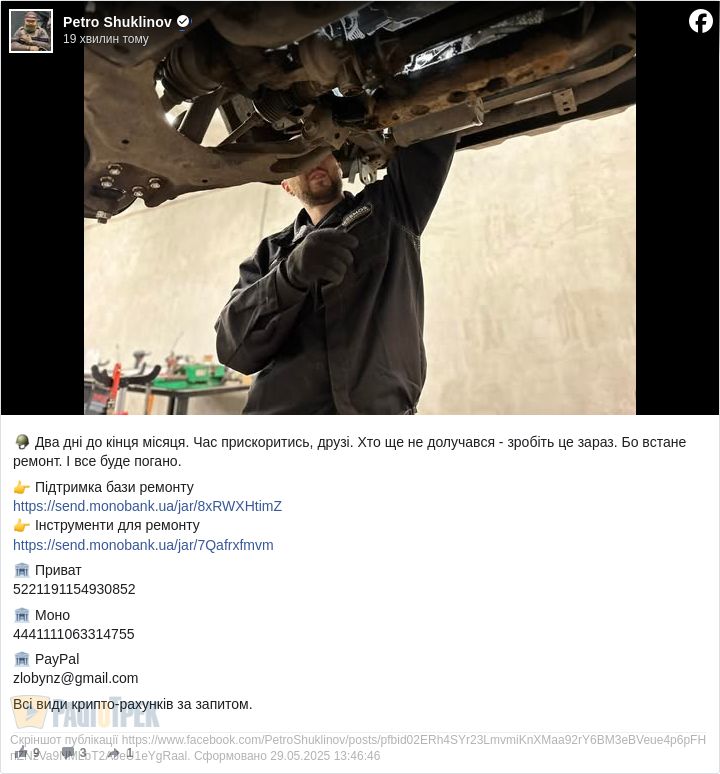This screenshot has height=774, width=720.
Task: Open the '19 хвилин тому' timestamp
Action: 106,39
